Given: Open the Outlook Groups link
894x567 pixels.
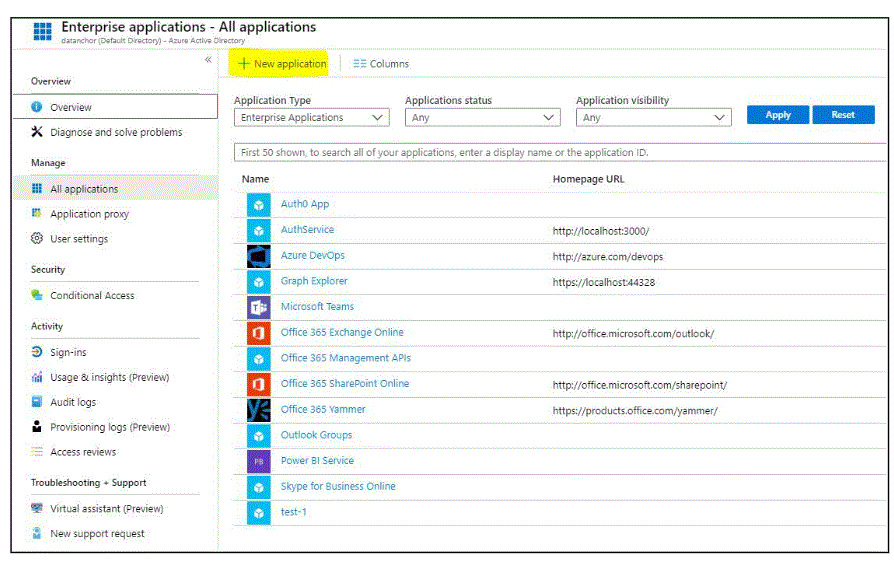Looking at the screenshot, I should 316,435.
